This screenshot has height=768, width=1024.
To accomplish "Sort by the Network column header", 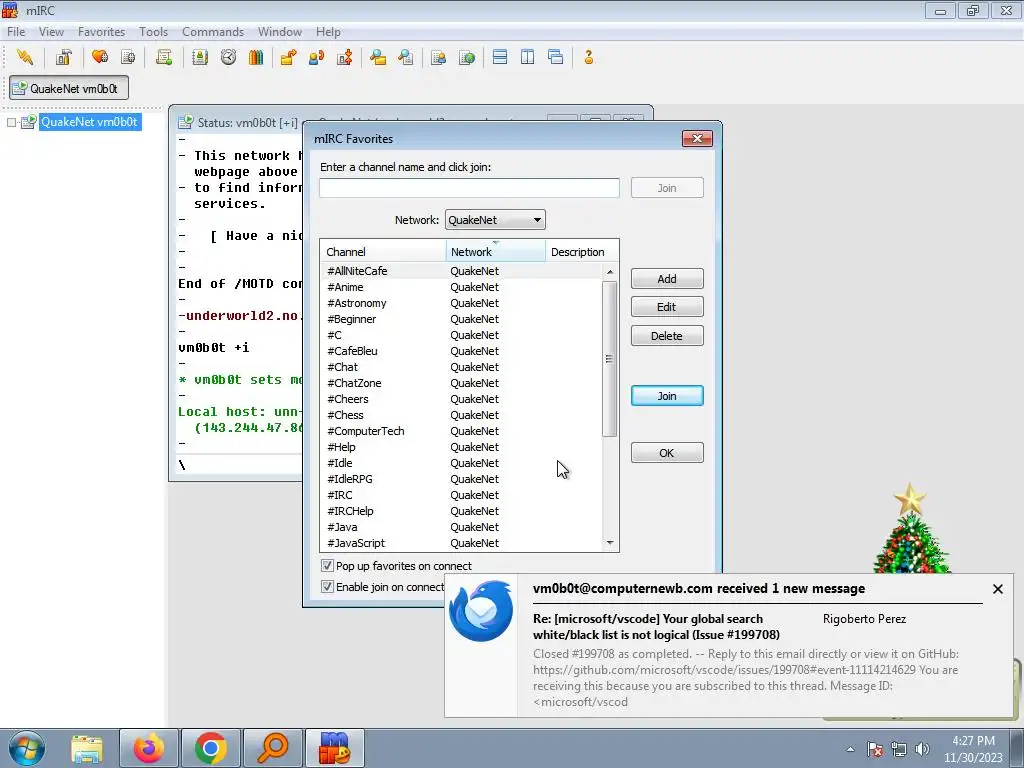I will [x=496, y=252].
